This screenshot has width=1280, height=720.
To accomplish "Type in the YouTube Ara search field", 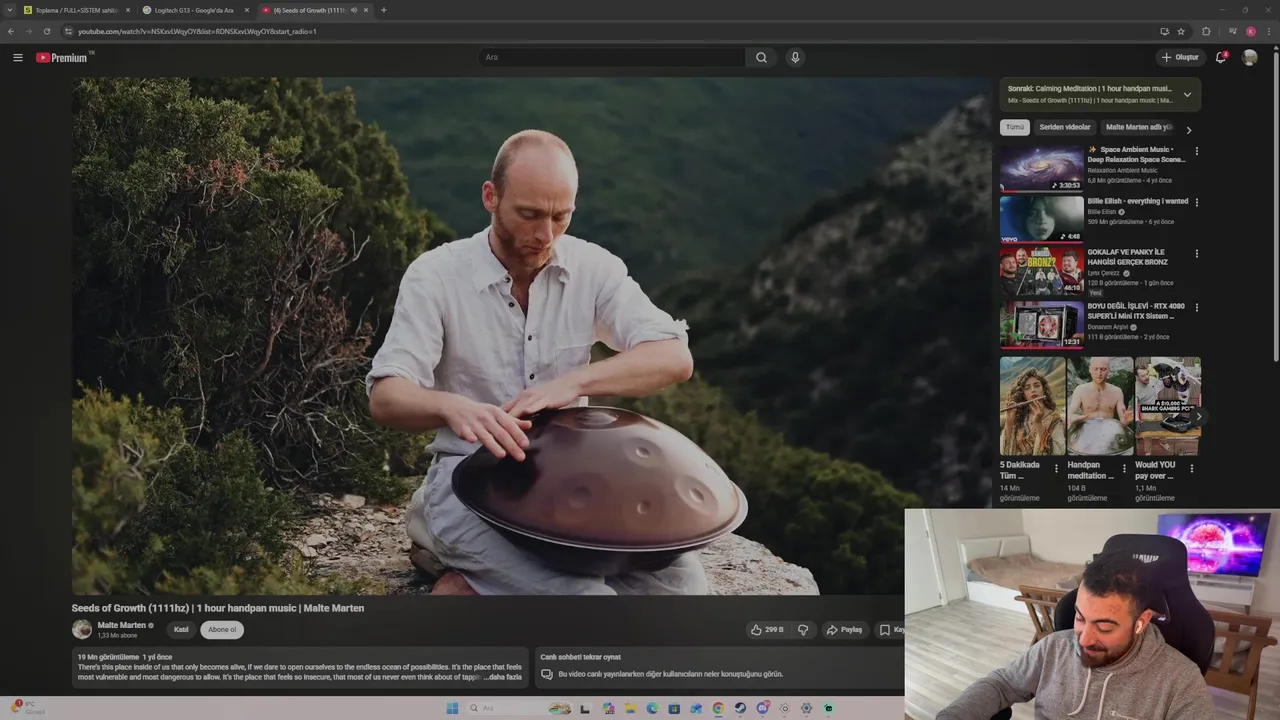I will click(611, 57).
